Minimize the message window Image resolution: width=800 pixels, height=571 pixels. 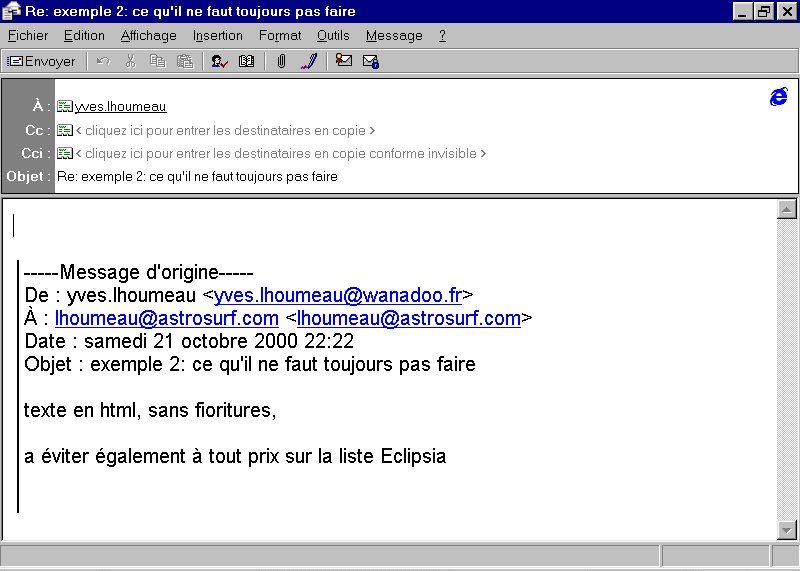(x=743, y=11)
